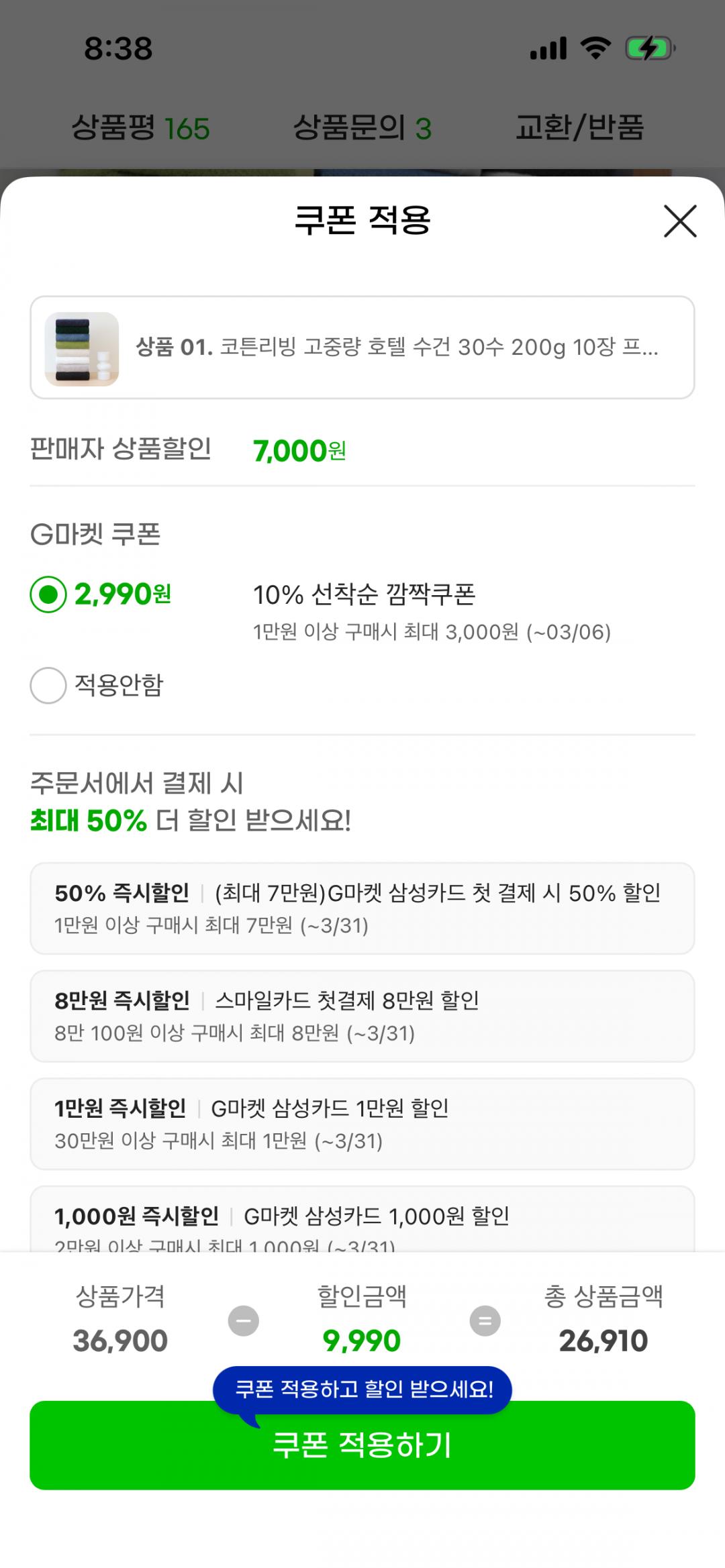The height and width of the screenshot is (1568, 725).
Task: Select the 삼성카드 1만원 즉시할인 offer
Action: 362,1123
